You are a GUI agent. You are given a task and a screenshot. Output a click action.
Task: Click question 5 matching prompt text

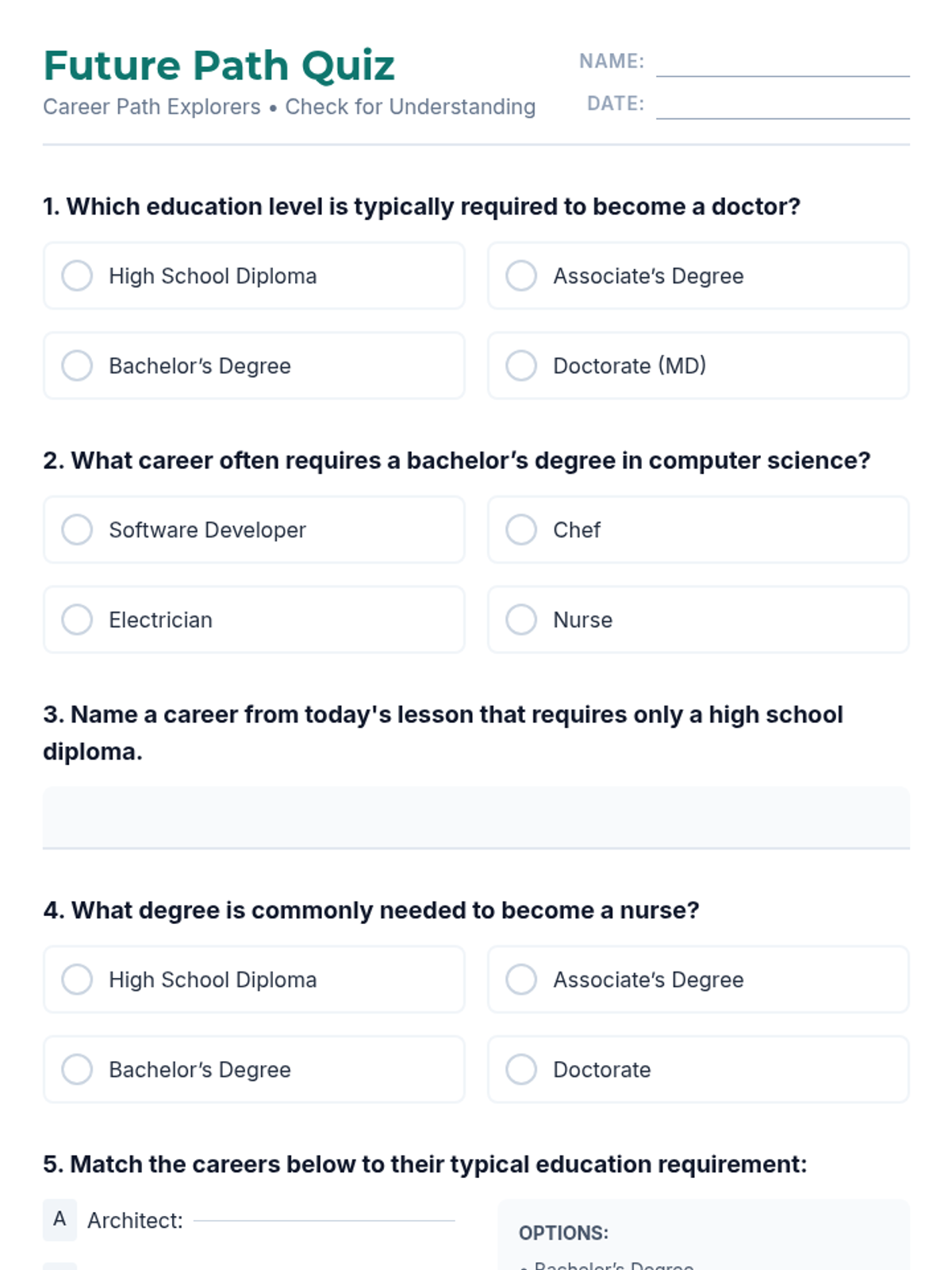[424, 1164]
